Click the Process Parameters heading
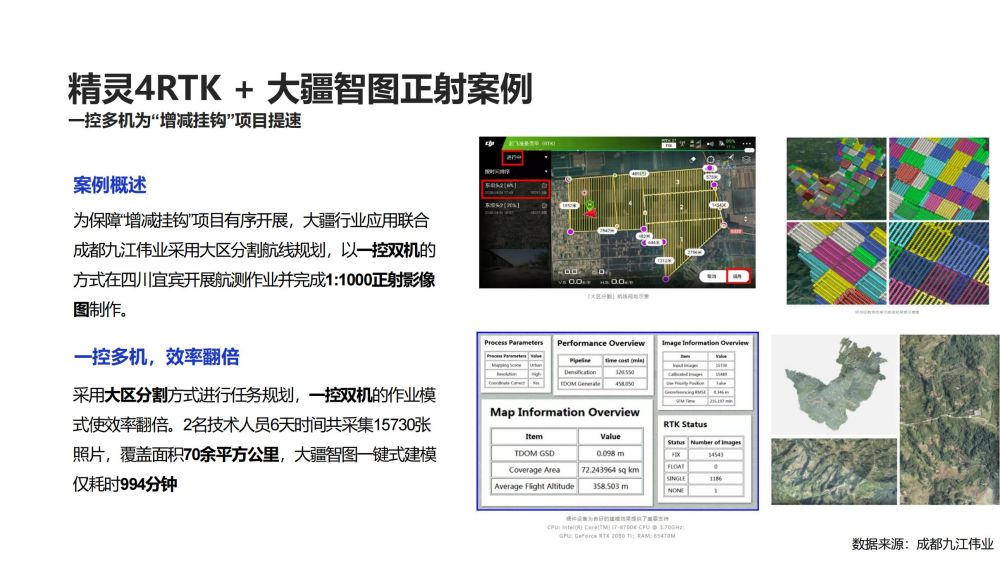This screenshot has width=1000, height=562. (x=513, y=343)
